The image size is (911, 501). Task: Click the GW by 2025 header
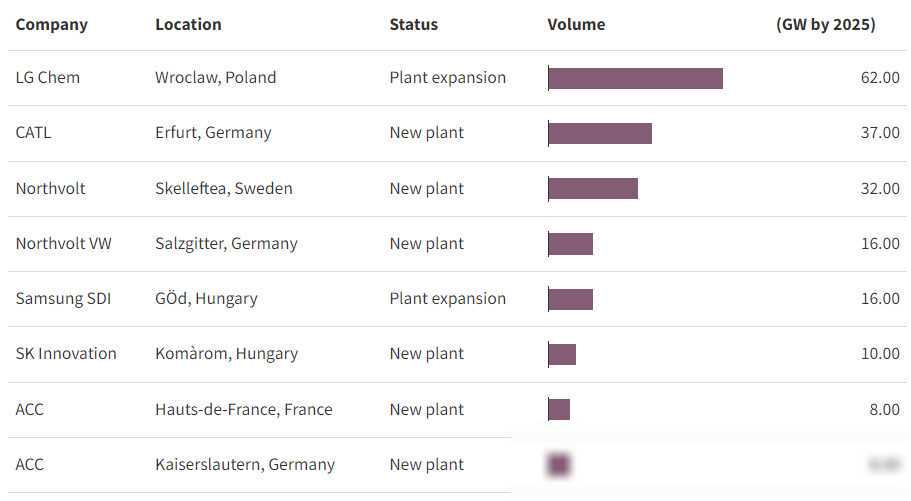point(825,24)
